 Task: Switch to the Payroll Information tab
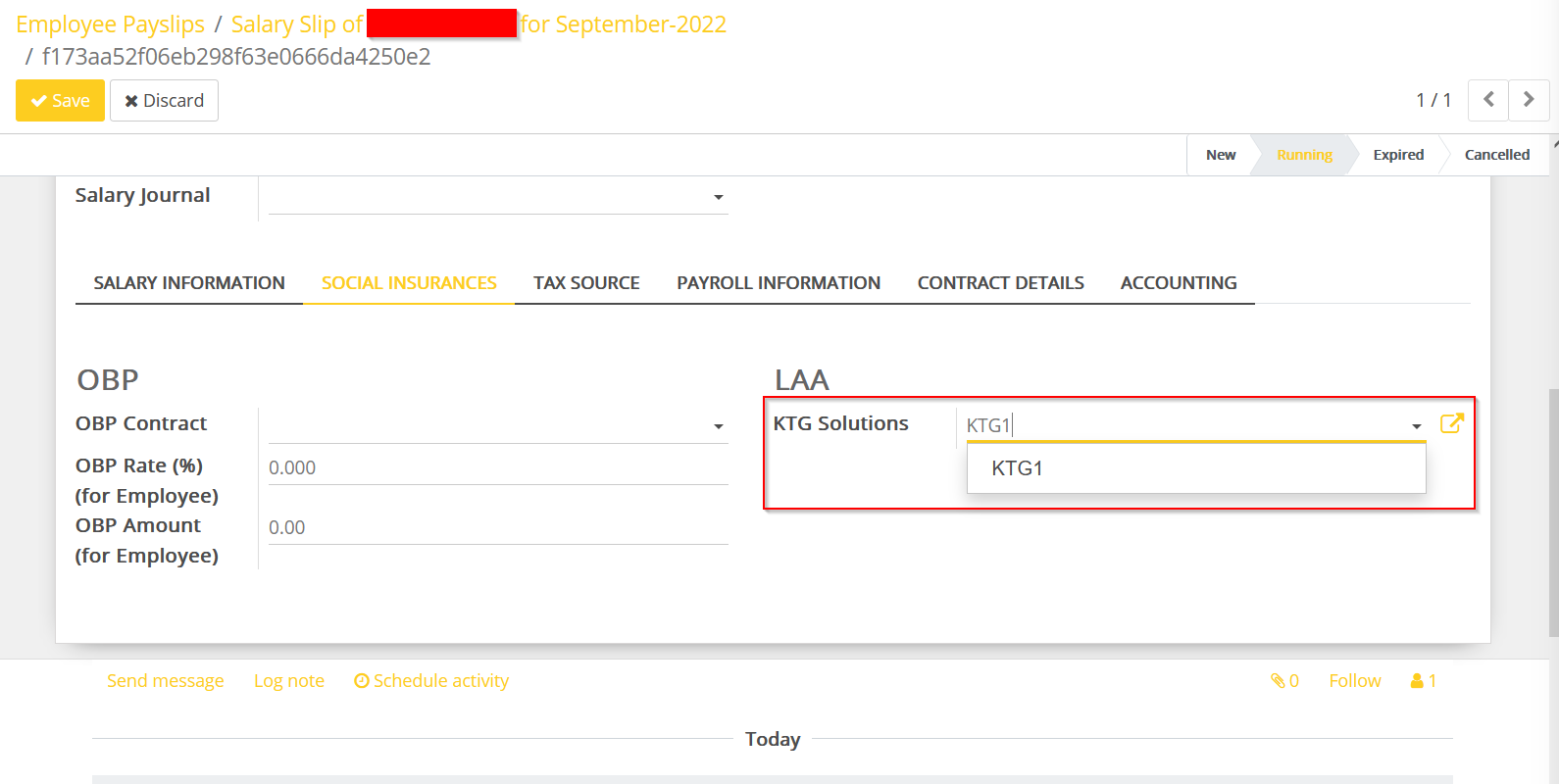coord(779,283)
